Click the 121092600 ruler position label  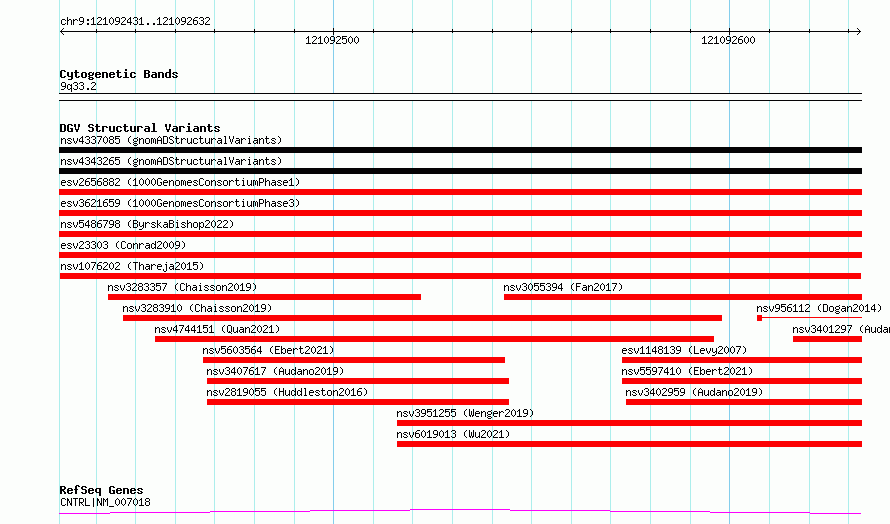[728, 40]
